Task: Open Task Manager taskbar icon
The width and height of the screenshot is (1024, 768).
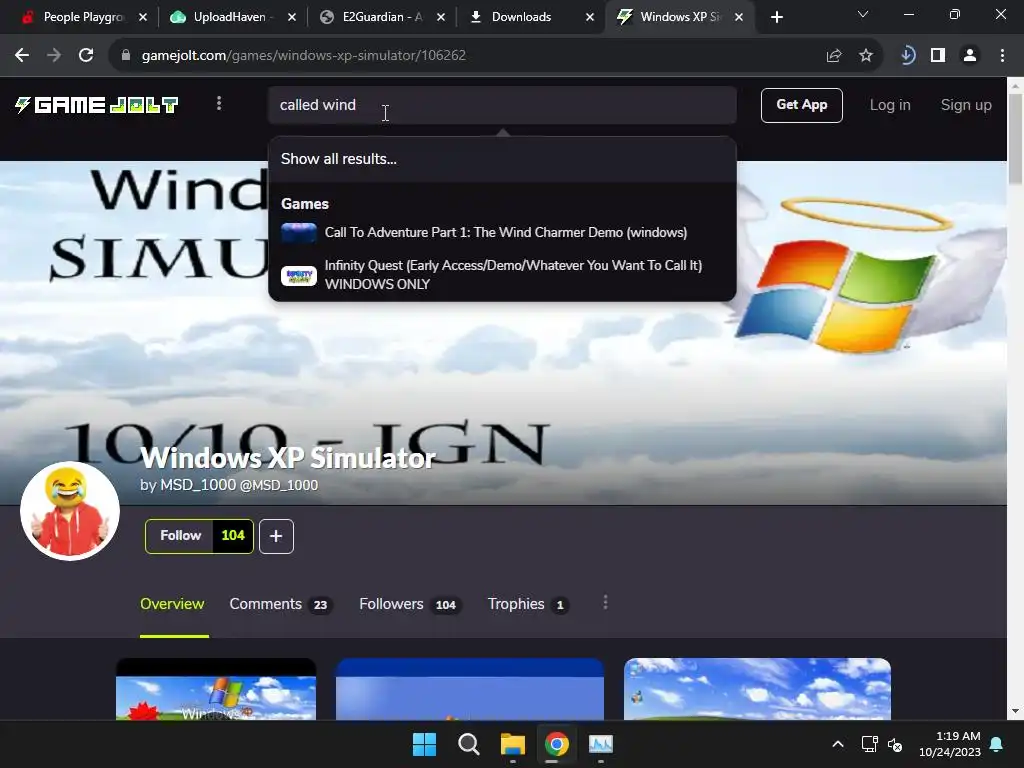Action: [600, 744]
